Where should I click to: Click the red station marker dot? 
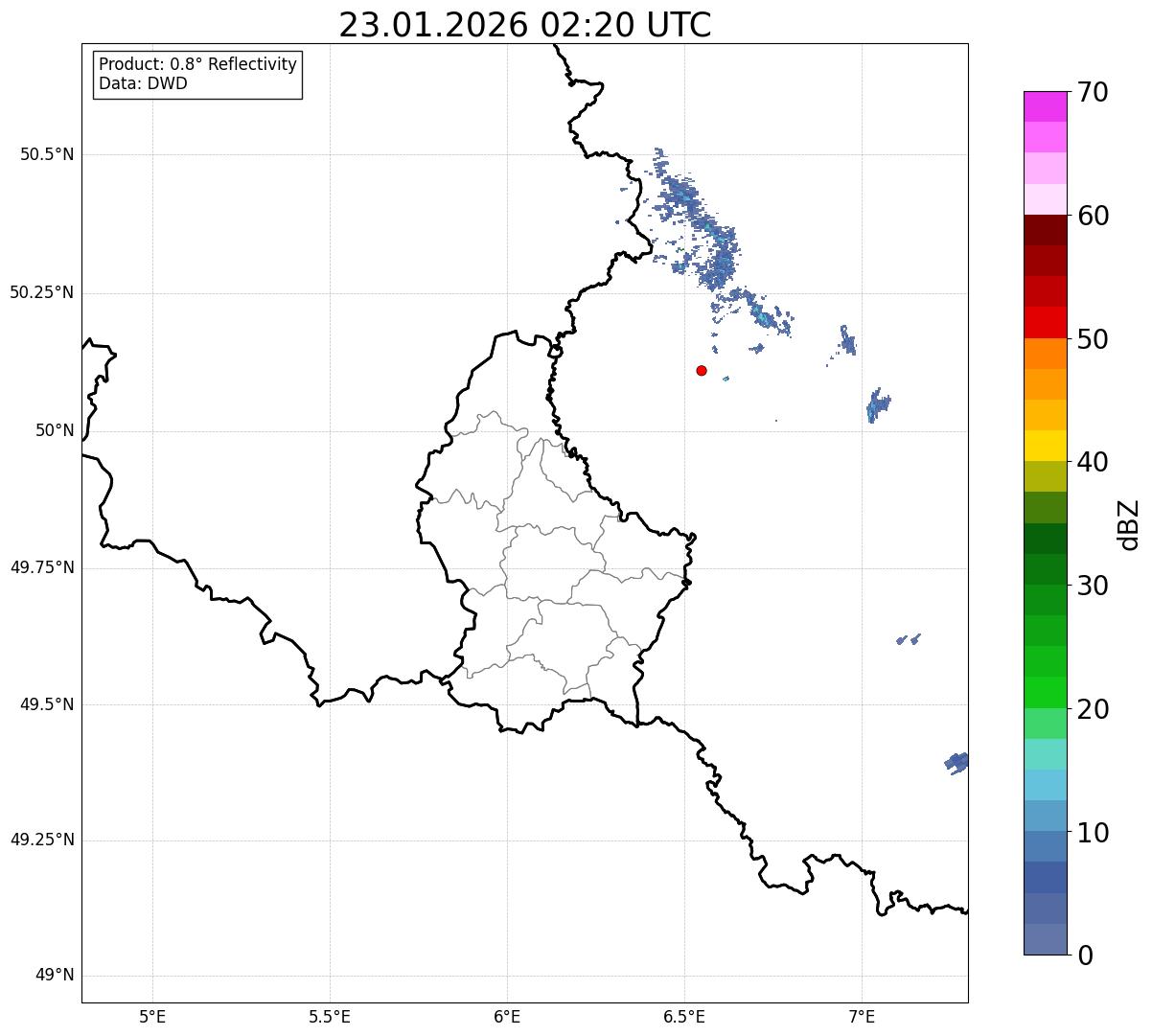click(702, 370)
